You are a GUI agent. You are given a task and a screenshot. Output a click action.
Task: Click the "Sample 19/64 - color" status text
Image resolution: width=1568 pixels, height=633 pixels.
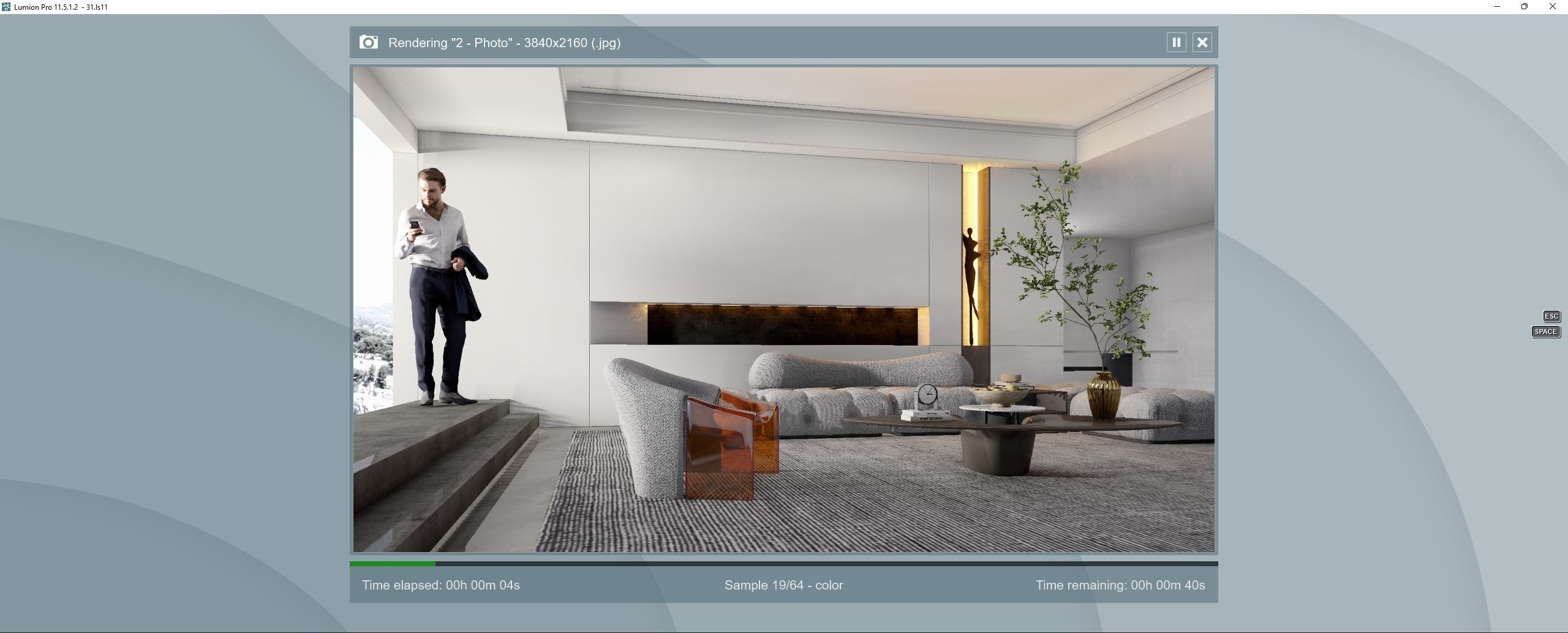coord(783,585)
